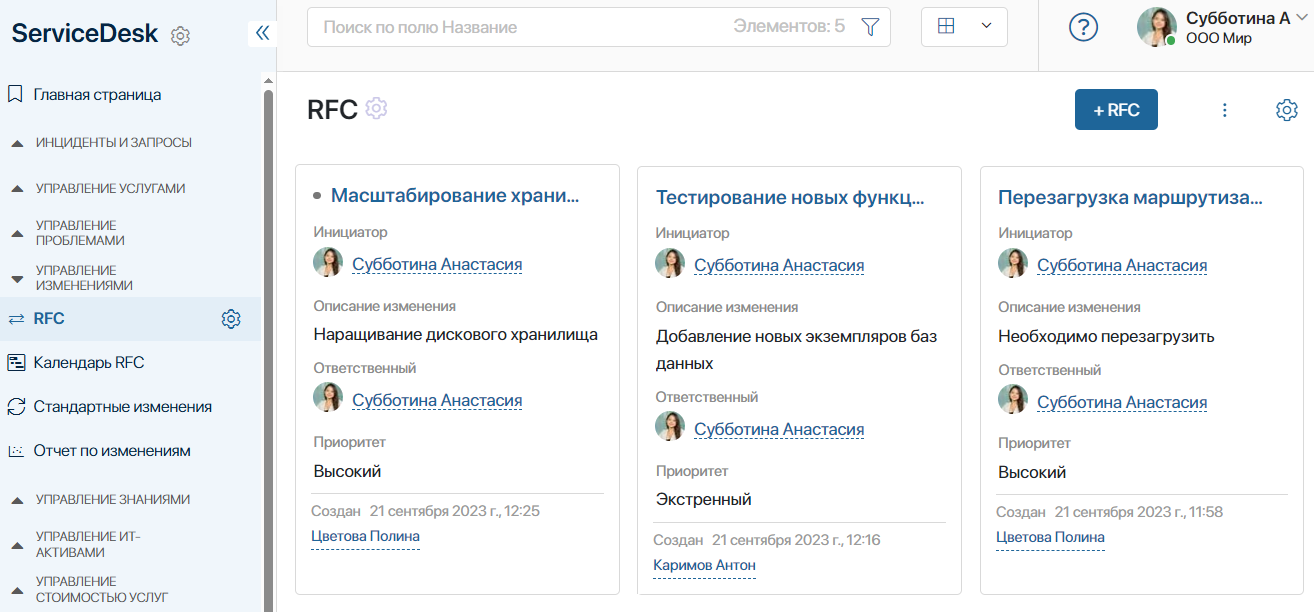Click the RFC arrows icon in sidebar
The height and width of the screenshot is (612, 1314).
coord(16,319)
